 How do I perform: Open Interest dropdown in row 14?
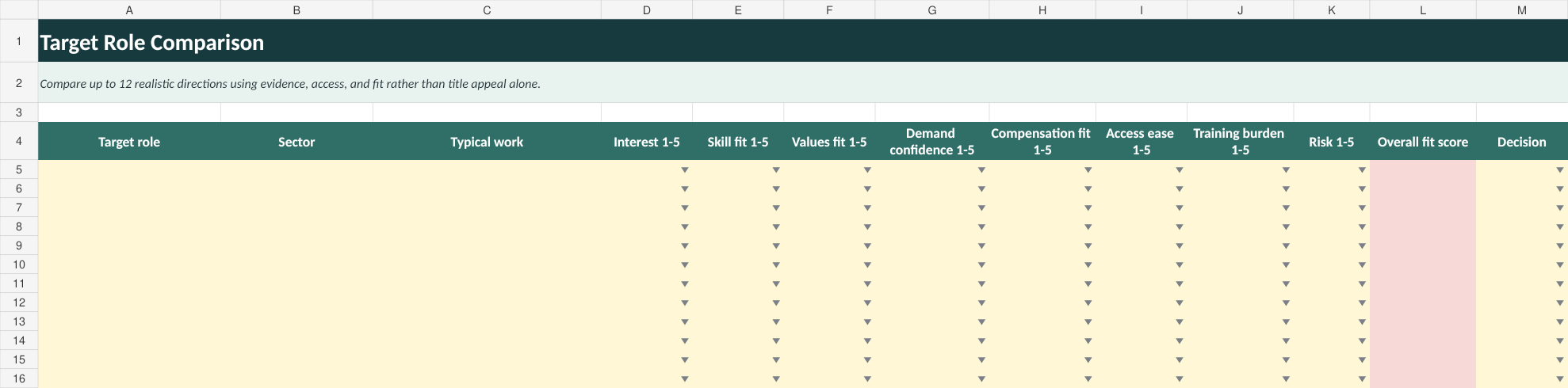685,341
